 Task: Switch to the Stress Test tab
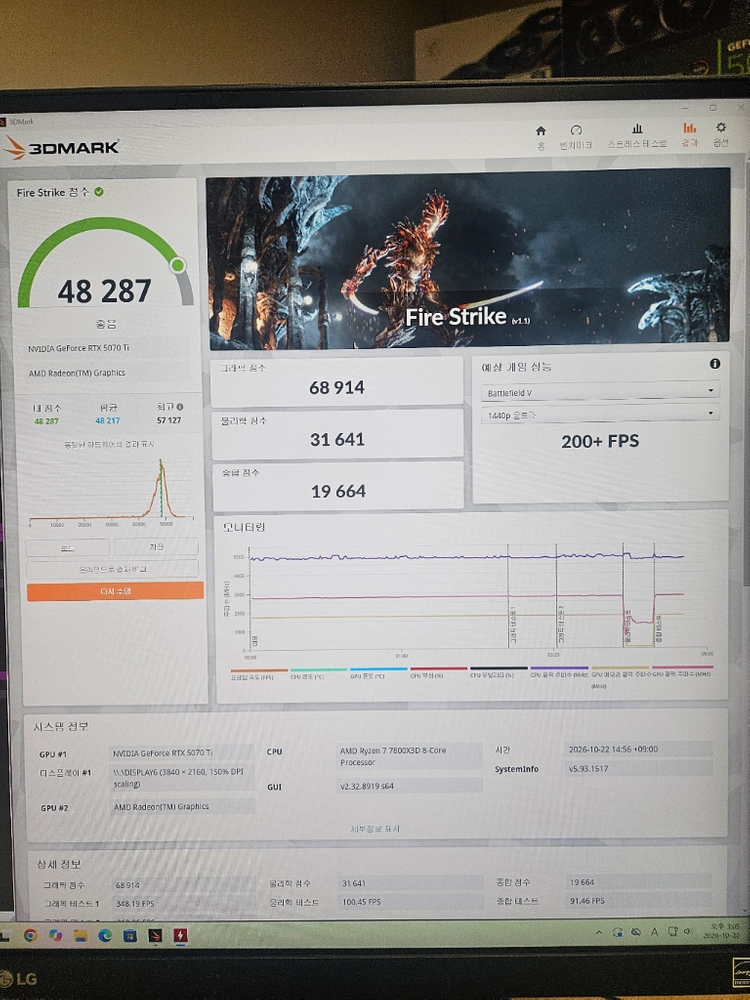[637, 136]
